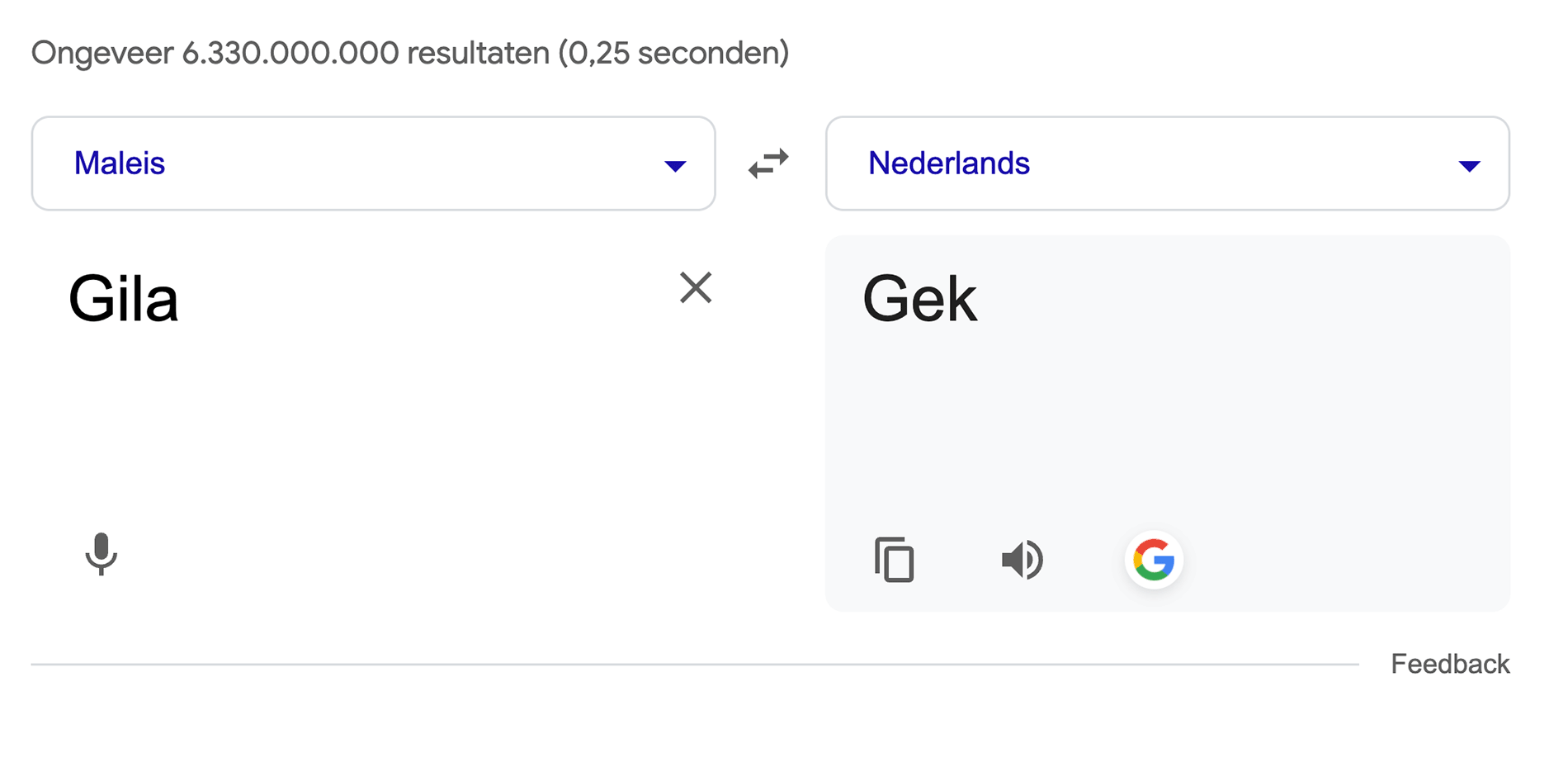Image resolution: width=1568 pixels, height=767 pixels.
Task: Open the Nederlands target language dropdown
Action: (1168, 163)
